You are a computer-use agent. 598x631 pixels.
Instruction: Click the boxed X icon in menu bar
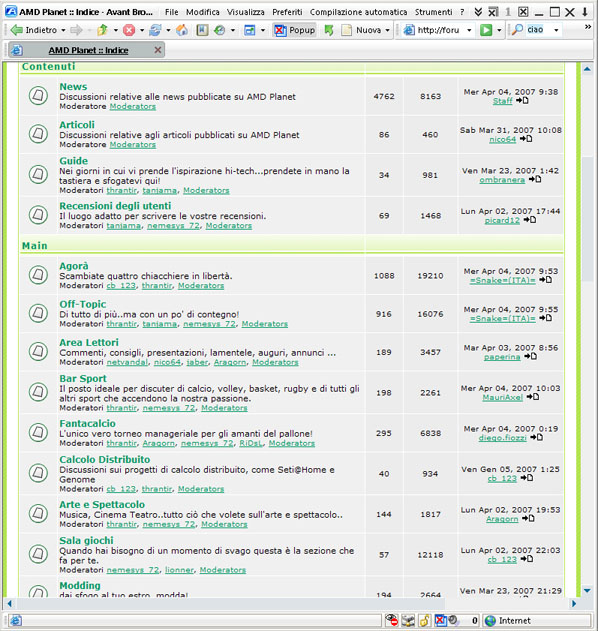pos(523,12)
